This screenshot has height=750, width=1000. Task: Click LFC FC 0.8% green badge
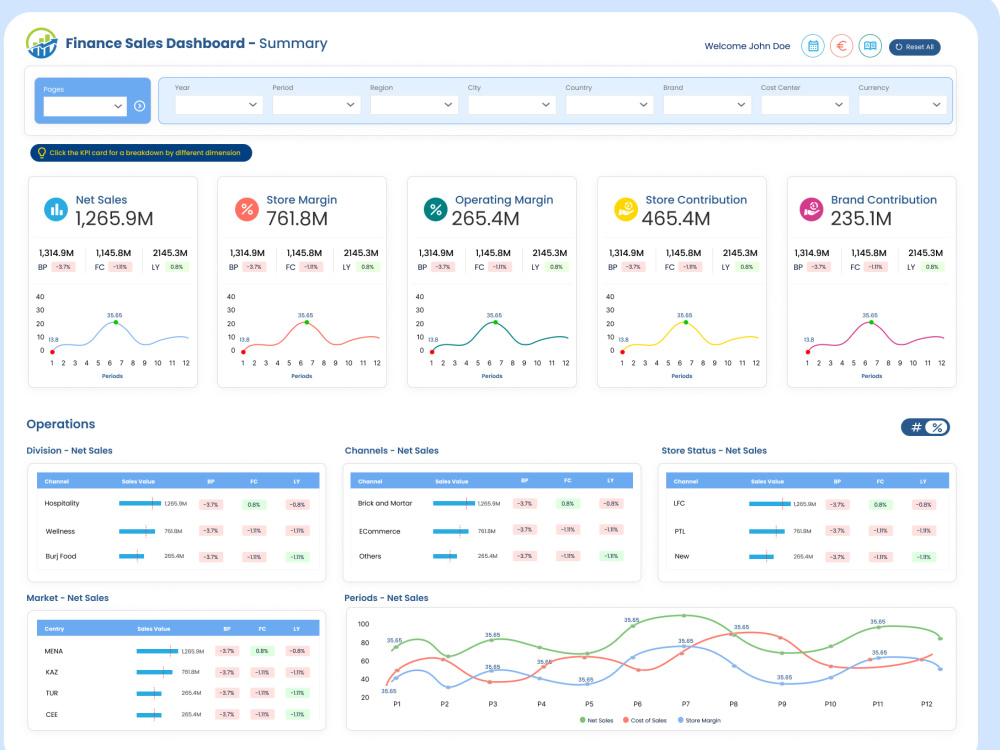pyautogui.click(x=880, y=504)
